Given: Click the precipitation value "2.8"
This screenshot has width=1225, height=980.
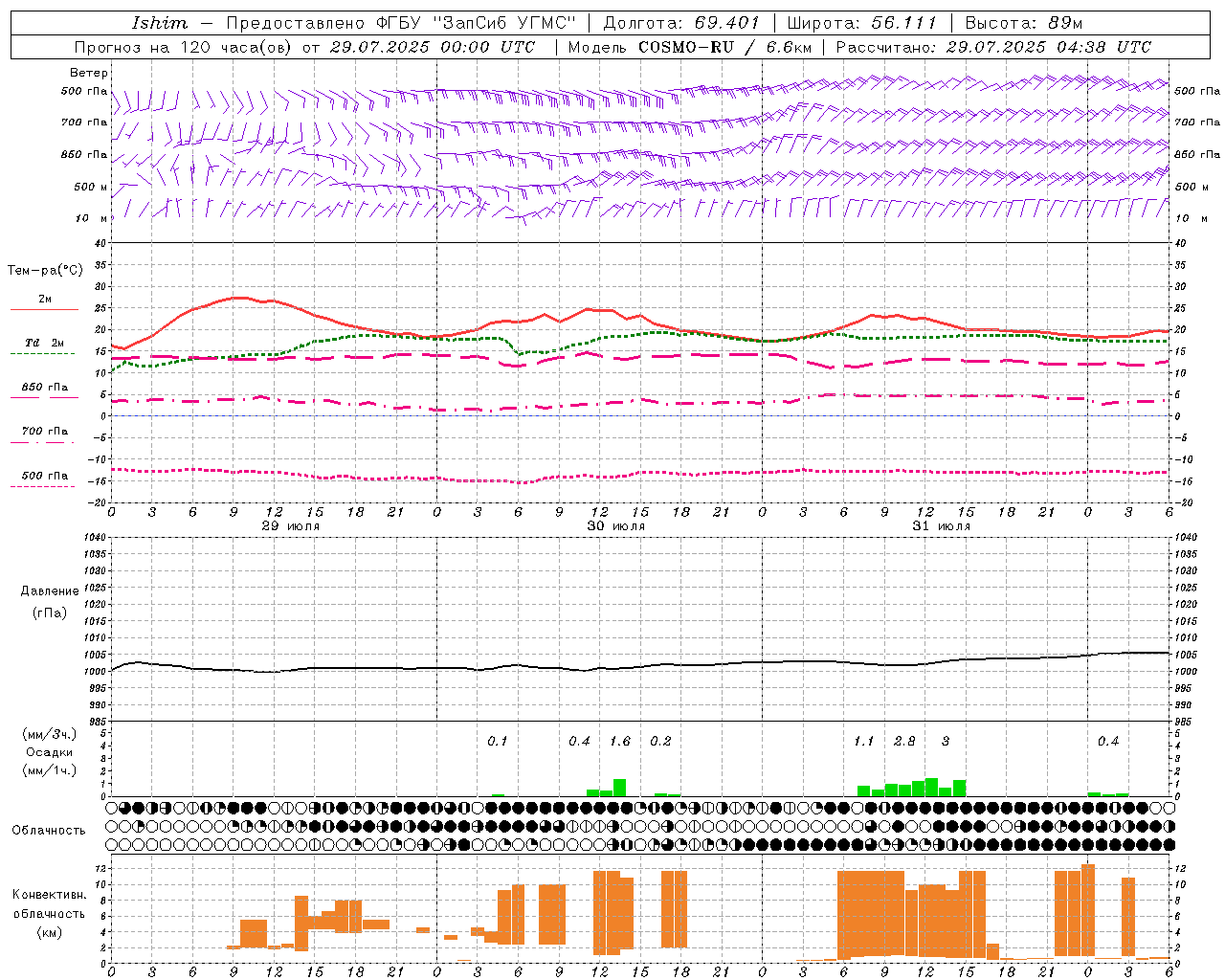Looking at the screenshot, I should tap(904, 742).
